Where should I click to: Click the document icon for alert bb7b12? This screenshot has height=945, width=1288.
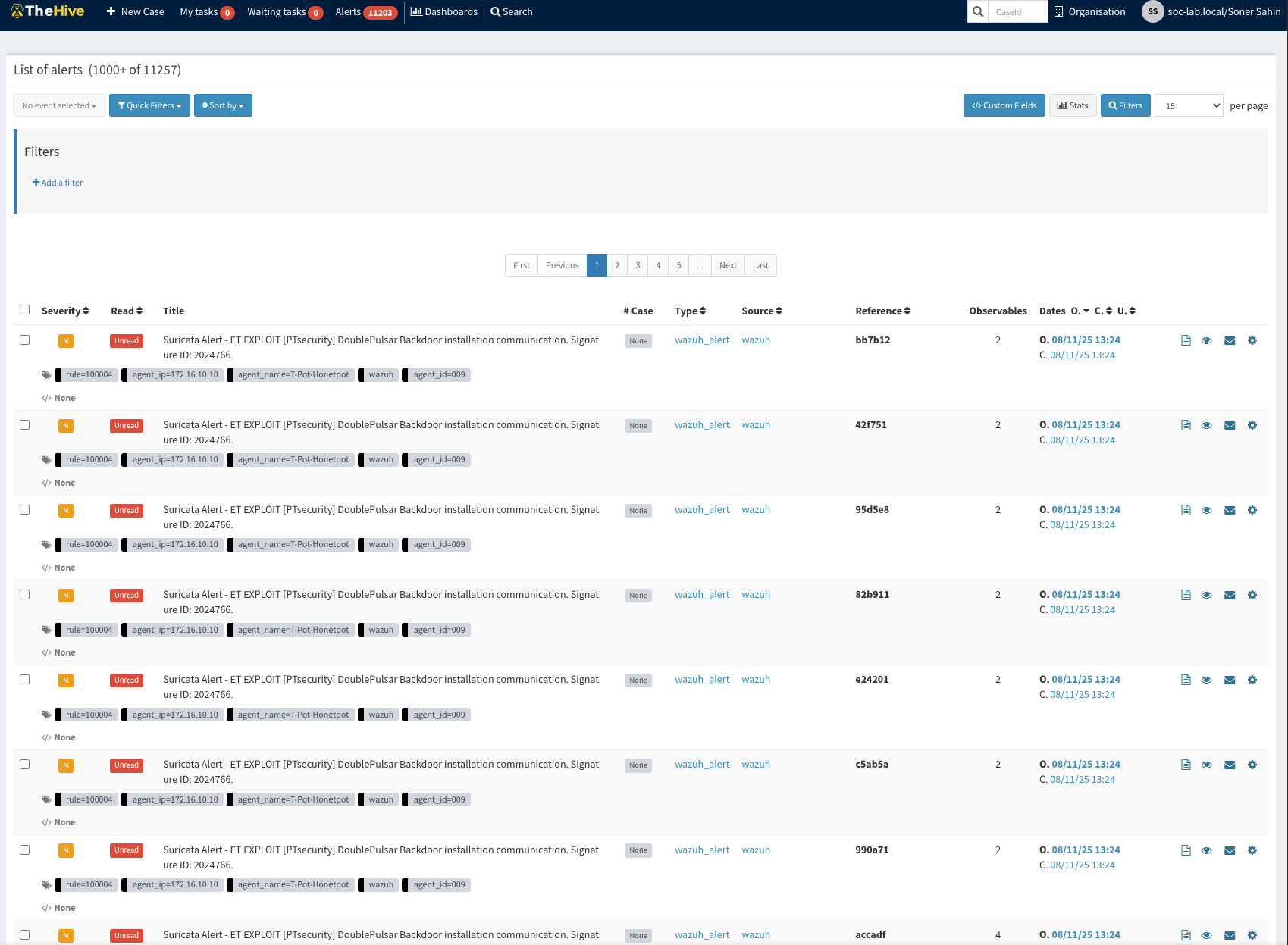point(1186,340)
